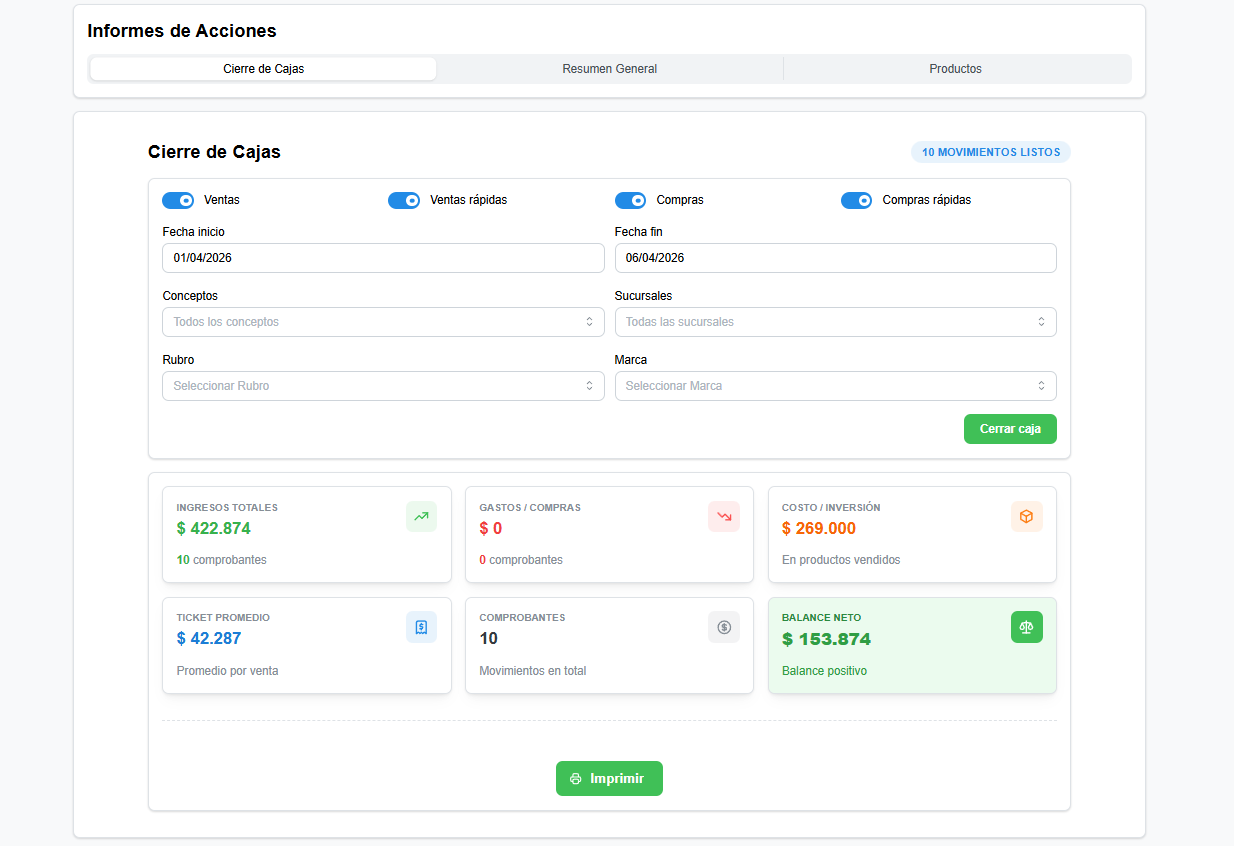Image resolution: width=1234 pixels, height=846 pixels.
Task: Click the Fecha fin date field
Action: (x=835, y=258)
